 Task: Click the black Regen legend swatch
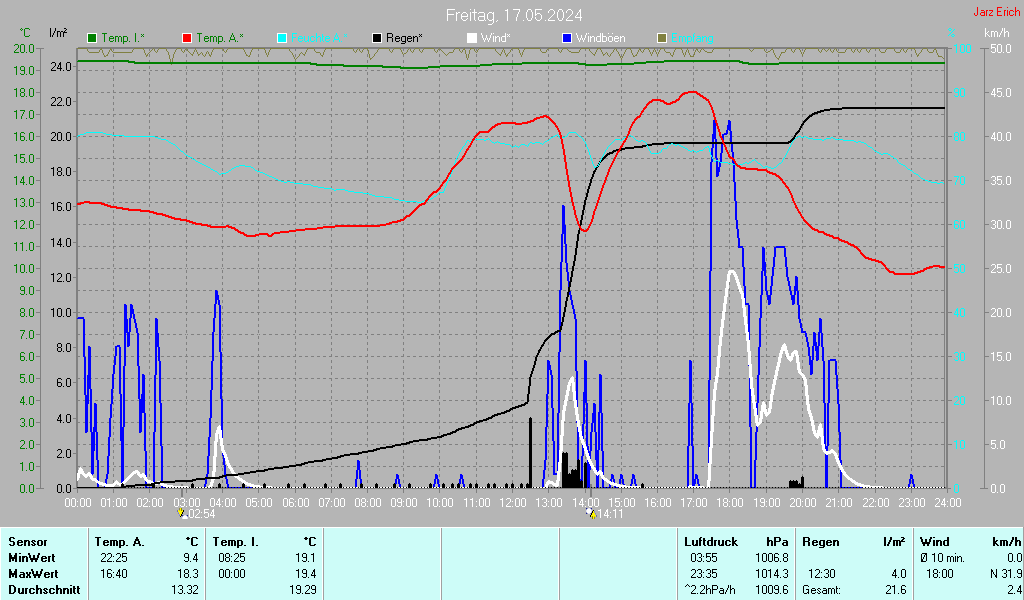pyautogui.click(x=377, y=38)
